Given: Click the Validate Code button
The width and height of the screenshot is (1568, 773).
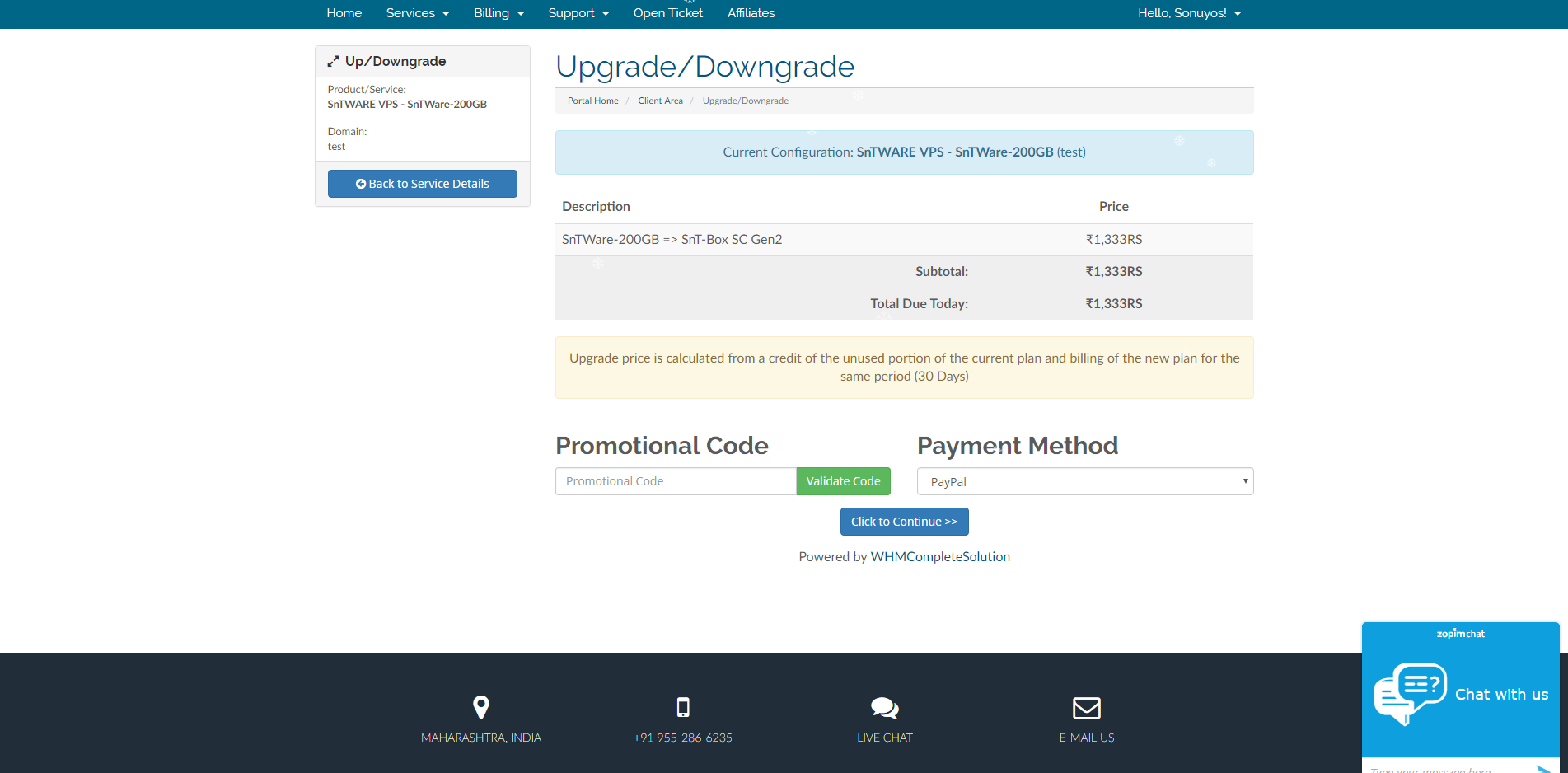Looking at the screenshot, I should click(843, 481).
